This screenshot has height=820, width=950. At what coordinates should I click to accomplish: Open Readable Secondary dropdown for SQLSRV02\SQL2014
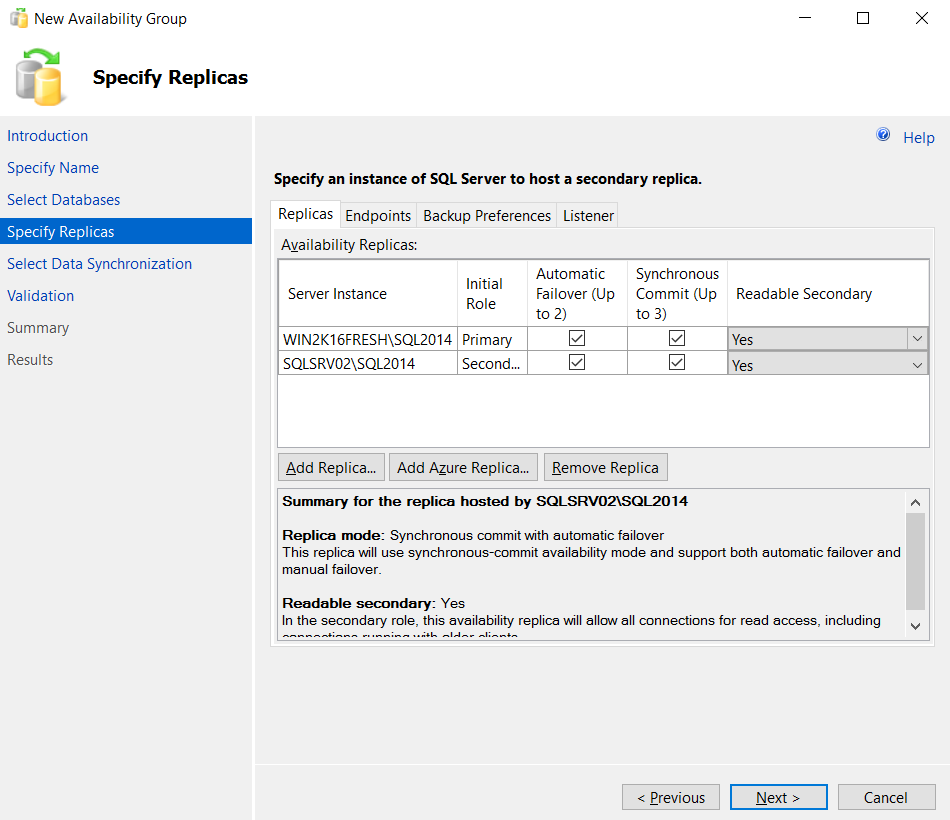pos(917,364)
